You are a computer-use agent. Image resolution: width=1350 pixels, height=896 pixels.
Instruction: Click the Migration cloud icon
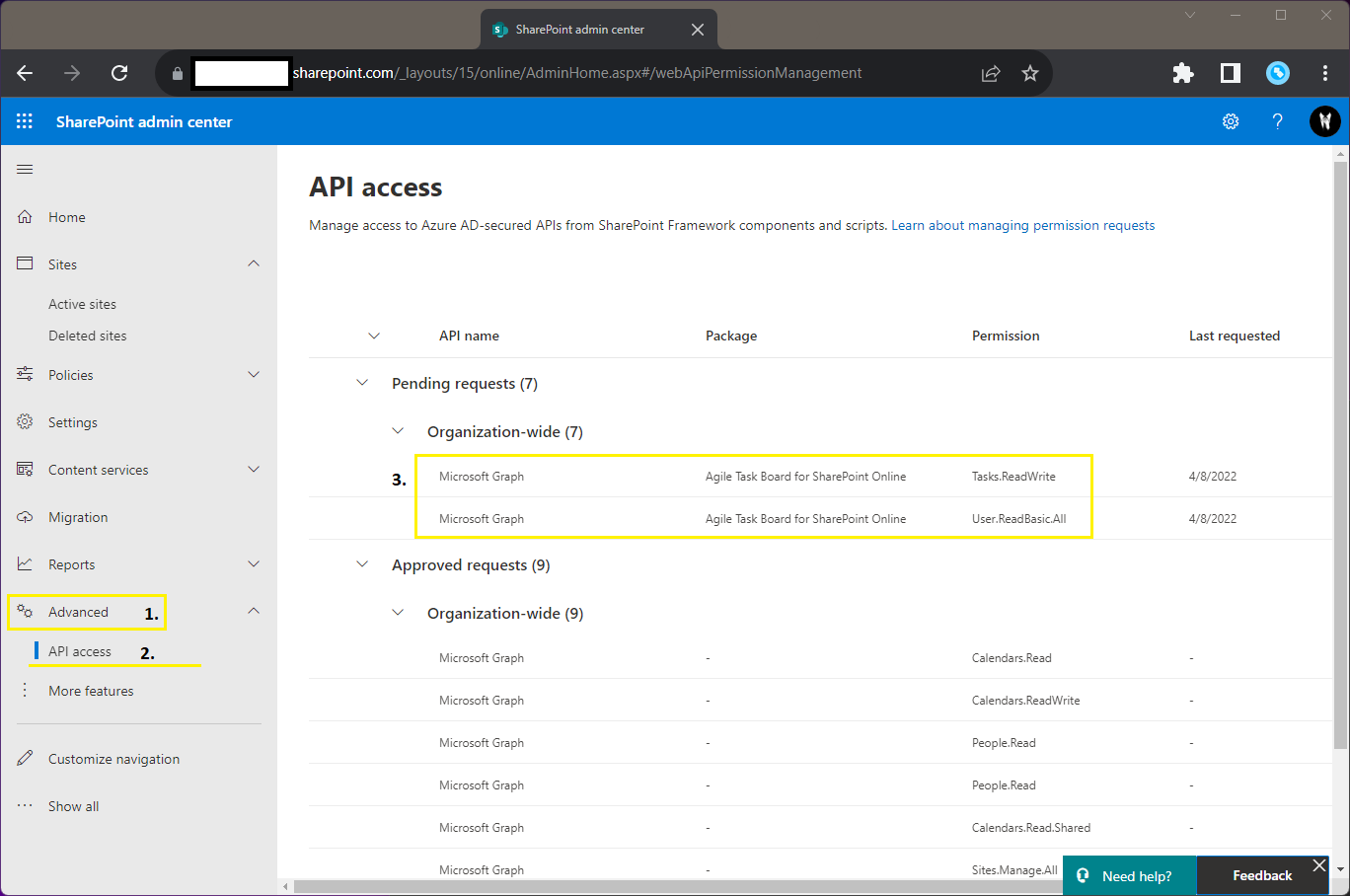[x=25, y=517]
